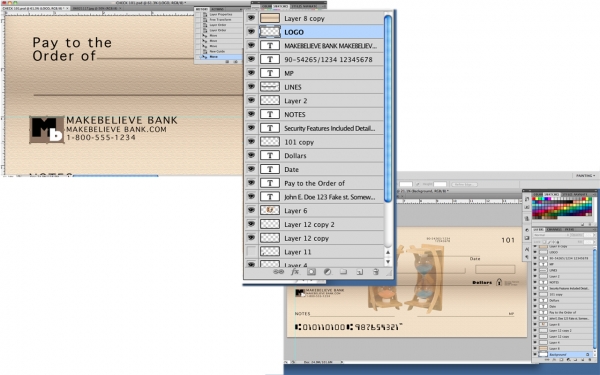Screen dimensions: 600x375
Task: Hide the LINES layer
Action: point(251,87)
